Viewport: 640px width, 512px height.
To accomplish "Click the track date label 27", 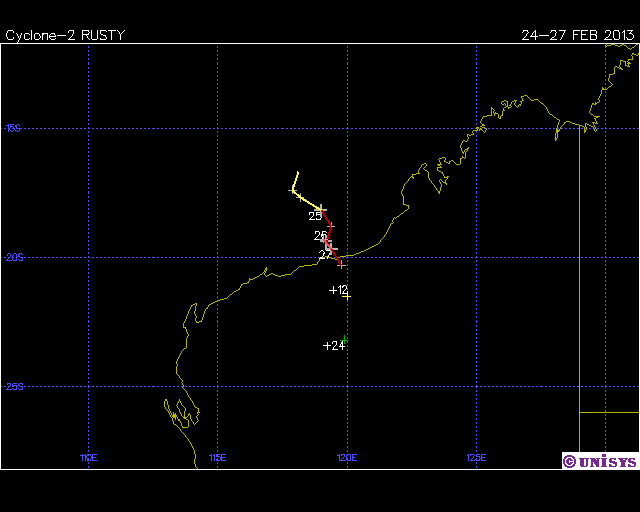I will (325, 255).
